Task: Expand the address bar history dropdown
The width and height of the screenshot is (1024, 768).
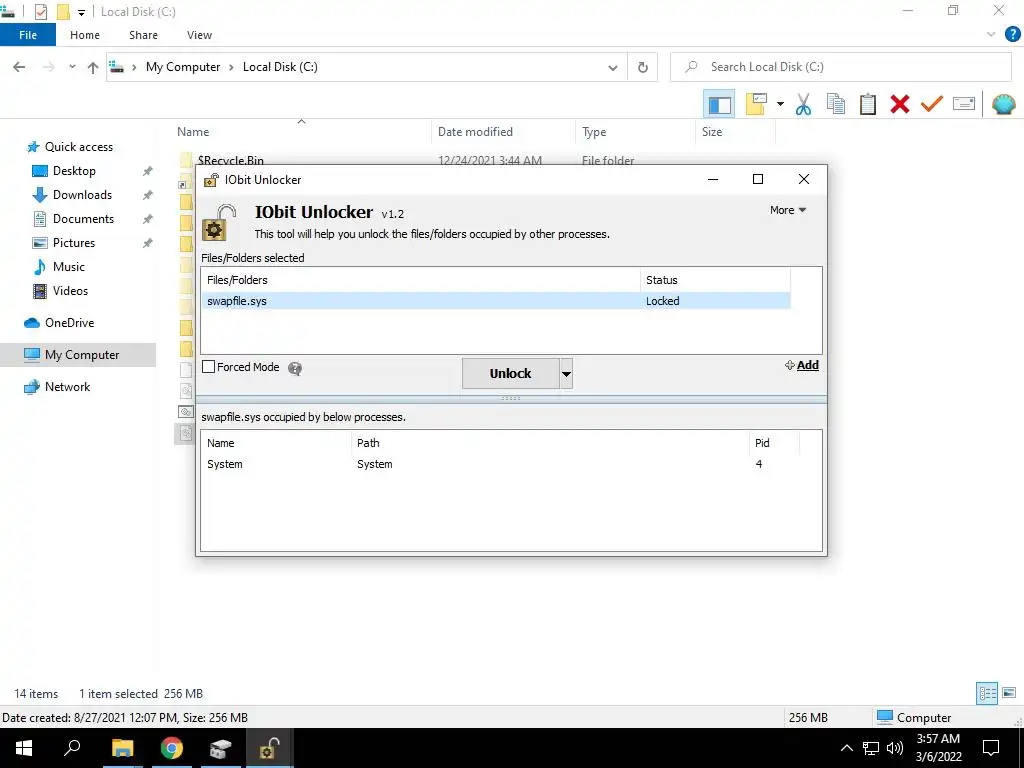Action: tap(613, 67)
